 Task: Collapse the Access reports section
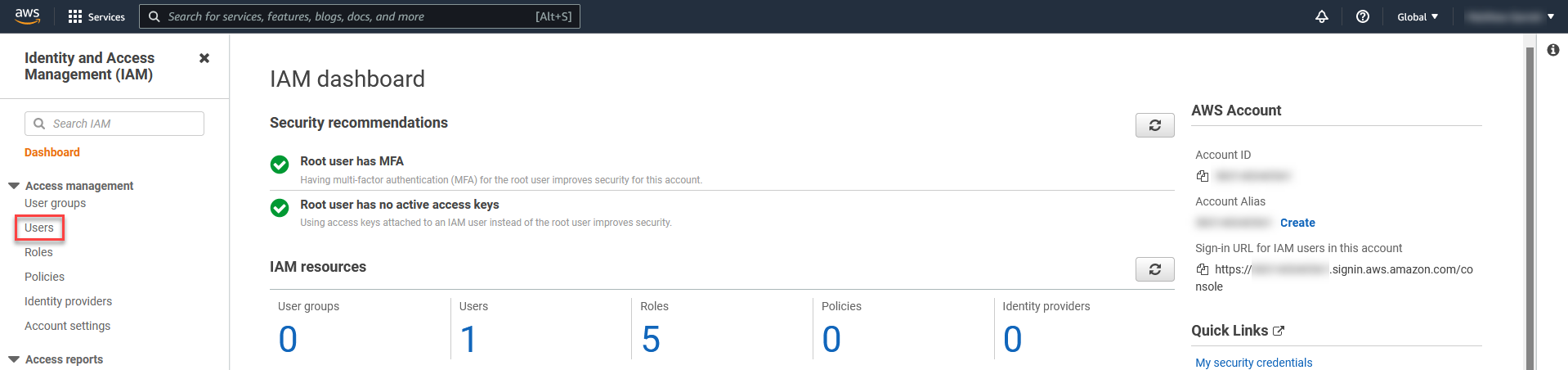click(14, 359)
